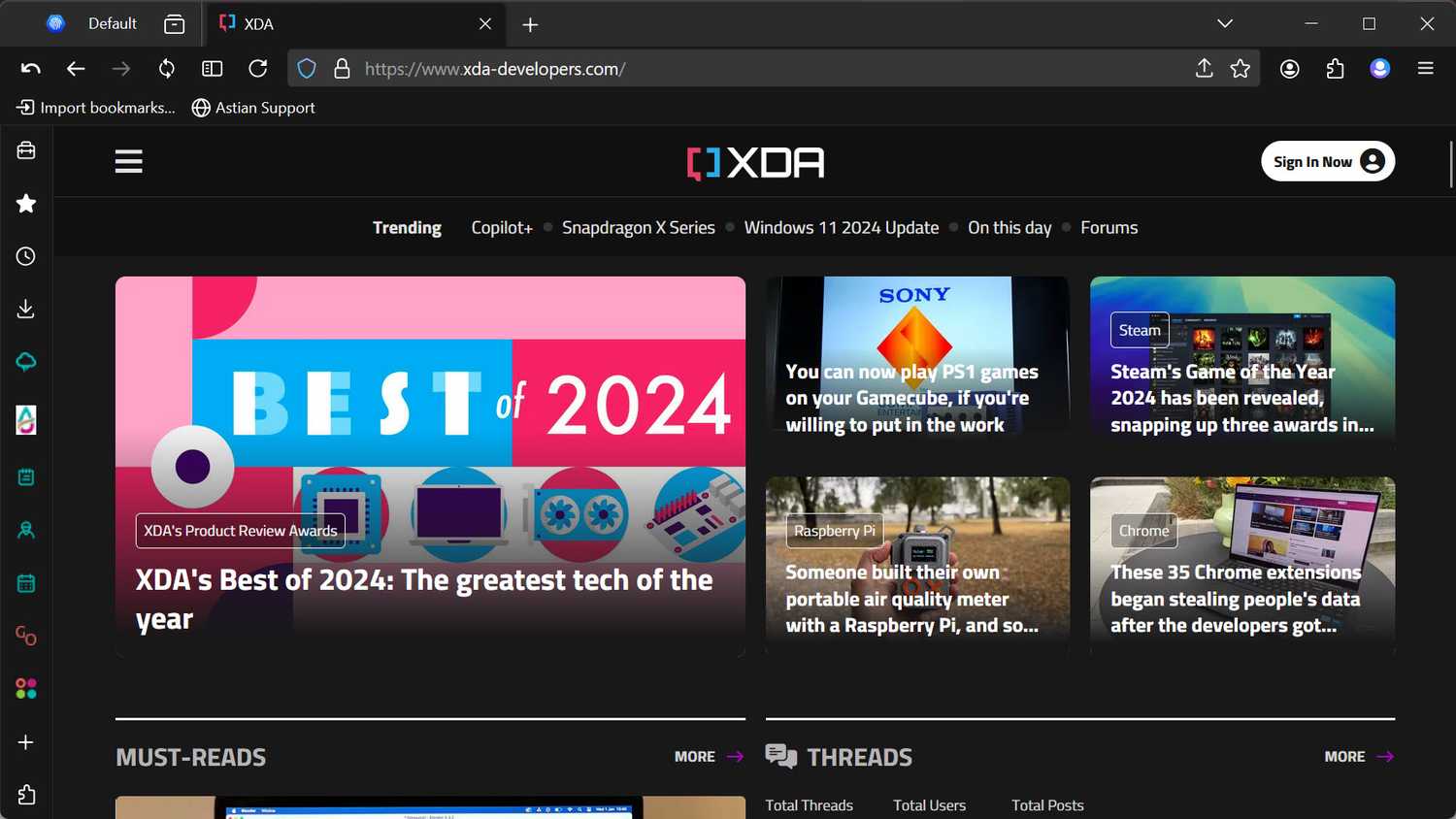Expand the list all tabs chevron
This screenshot has width=1456, height=819.
coord(1225,23)
